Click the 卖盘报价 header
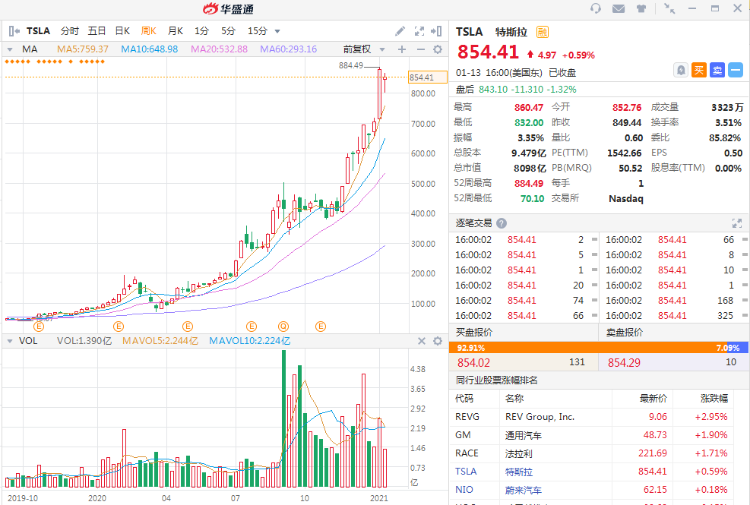This screenshot has height=505, width=750. (x=625, y=332)
